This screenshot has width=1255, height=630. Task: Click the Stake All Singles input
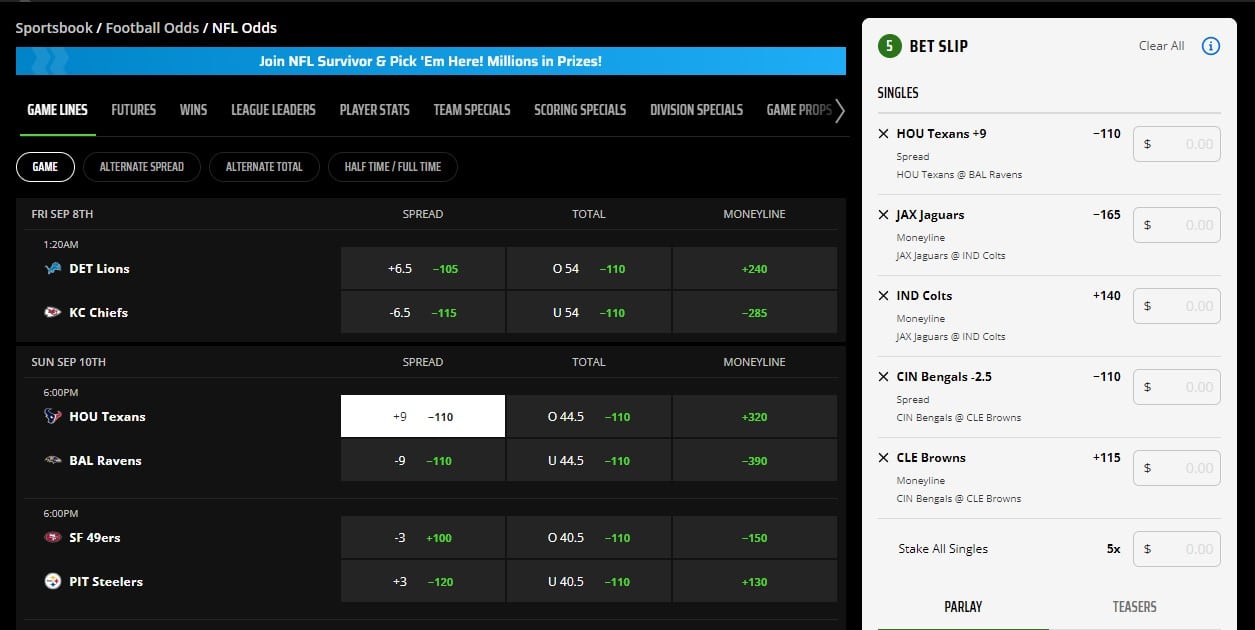pos(1176,549)
